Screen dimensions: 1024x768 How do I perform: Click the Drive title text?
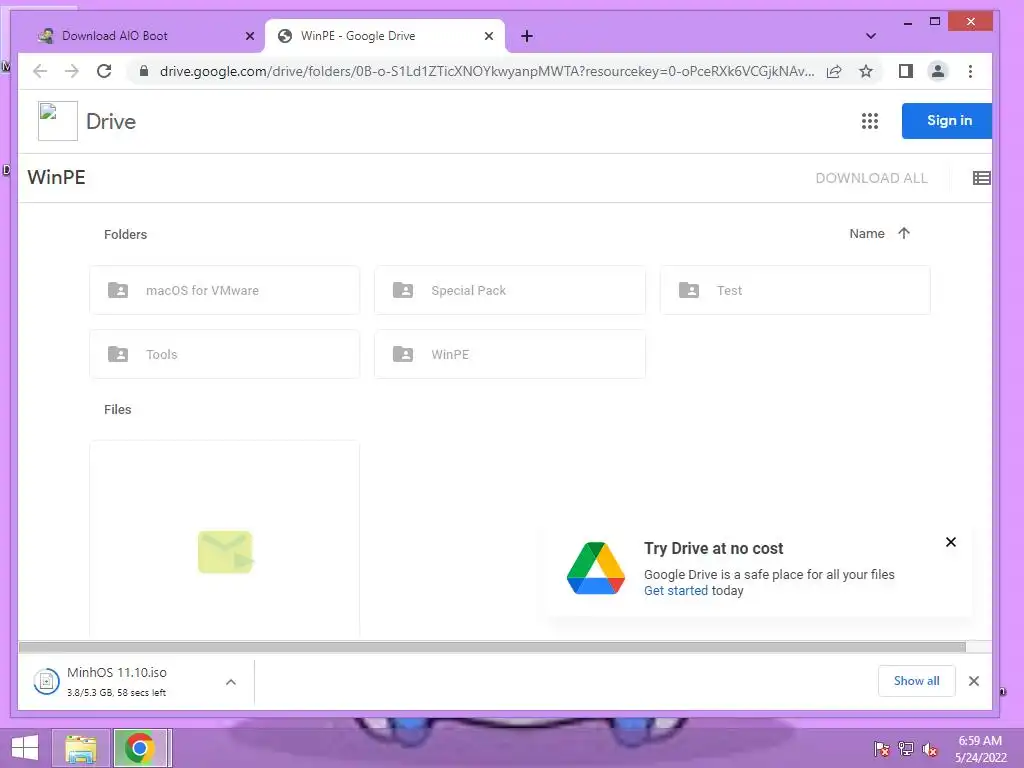pyautogui.click(x=111, y=121)
